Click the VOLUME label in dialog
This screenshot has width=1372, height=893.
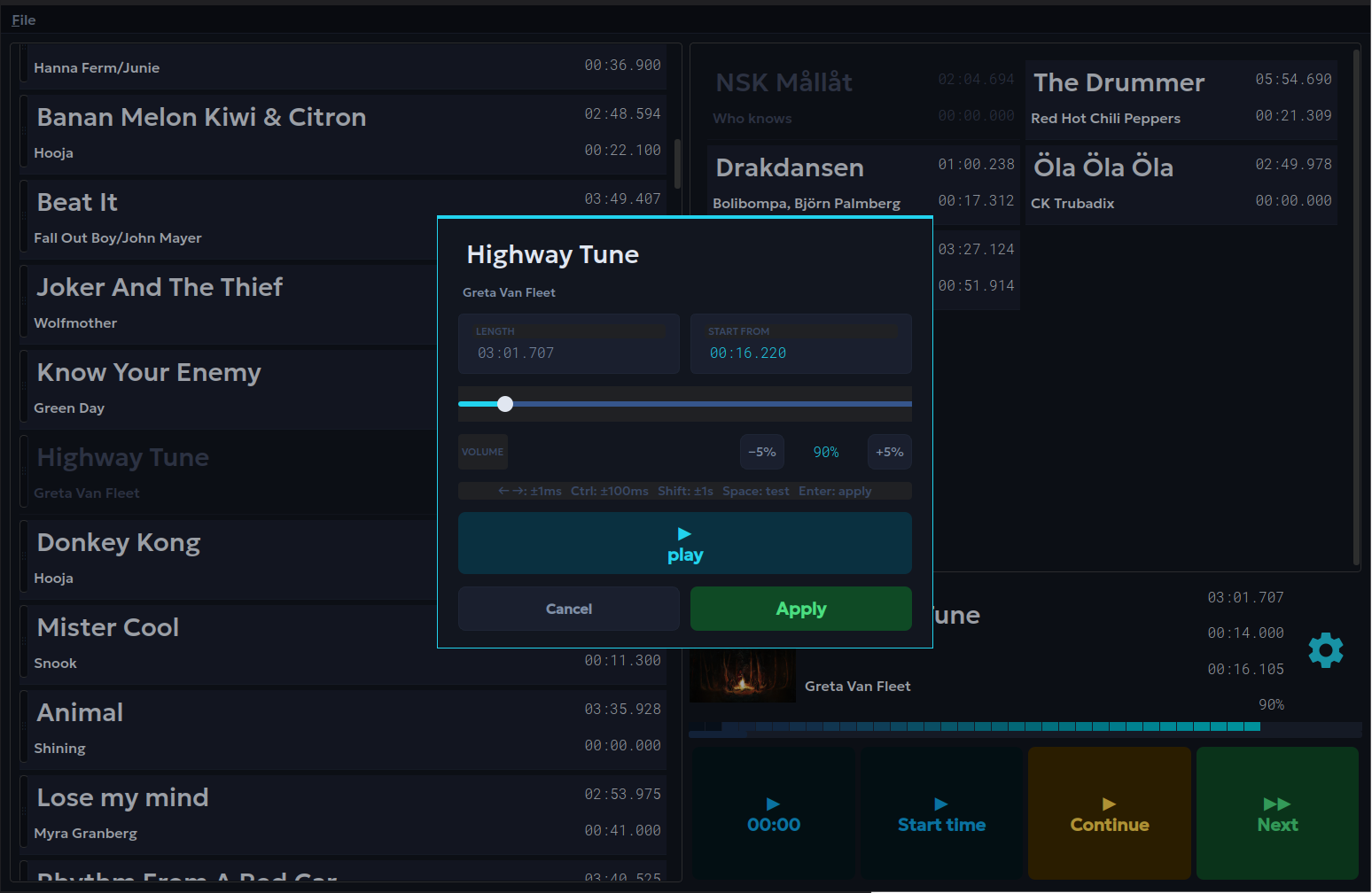click(x=483, y=452)
